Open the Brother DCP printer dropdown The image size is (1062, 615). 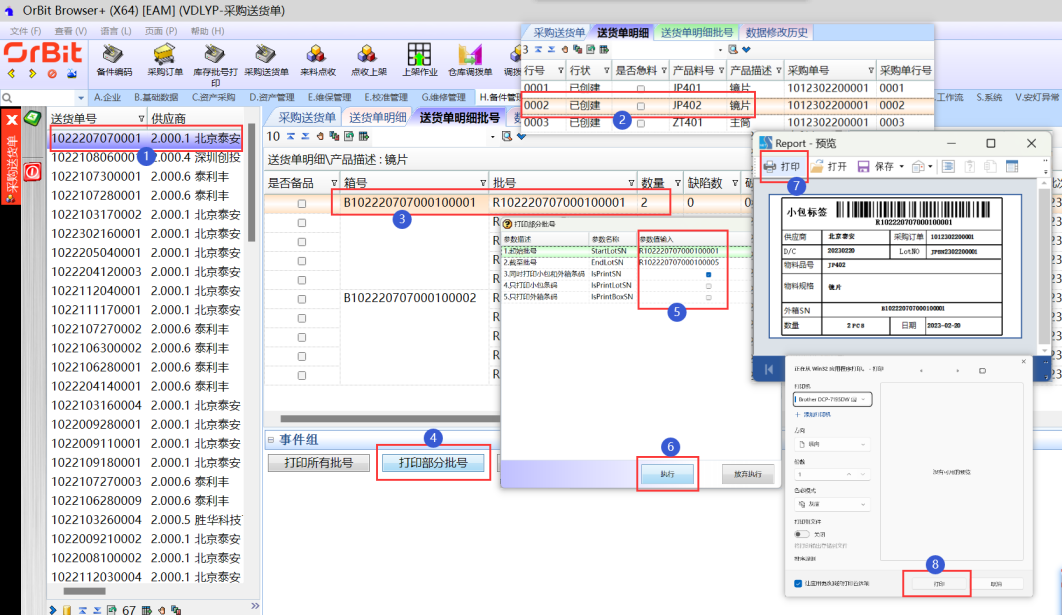pyautogui.click(x=832, y=400)
